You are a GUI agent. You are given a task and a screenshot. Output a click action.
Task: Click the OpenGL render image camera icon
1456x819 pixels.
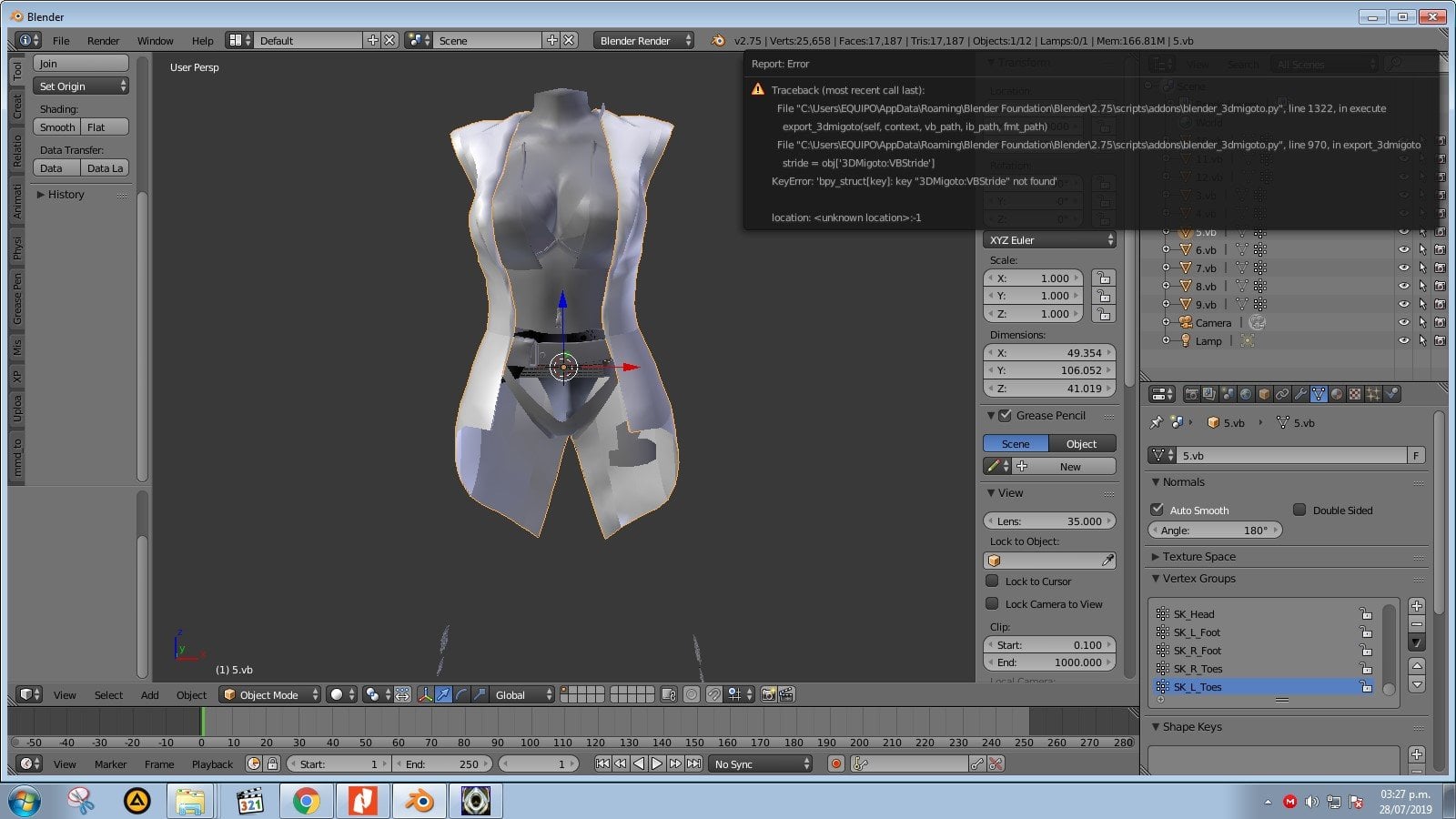768,694
